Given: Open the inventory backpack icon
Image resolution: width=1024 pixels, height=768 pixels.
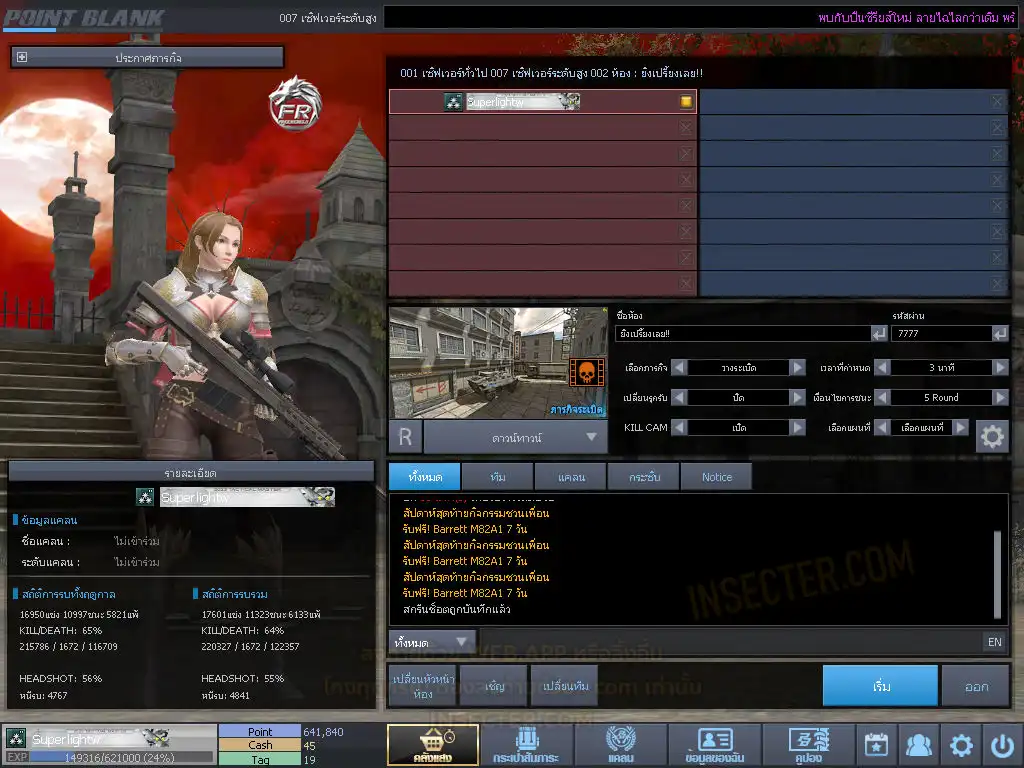Looking at the screenshot, I should (525, 745).
